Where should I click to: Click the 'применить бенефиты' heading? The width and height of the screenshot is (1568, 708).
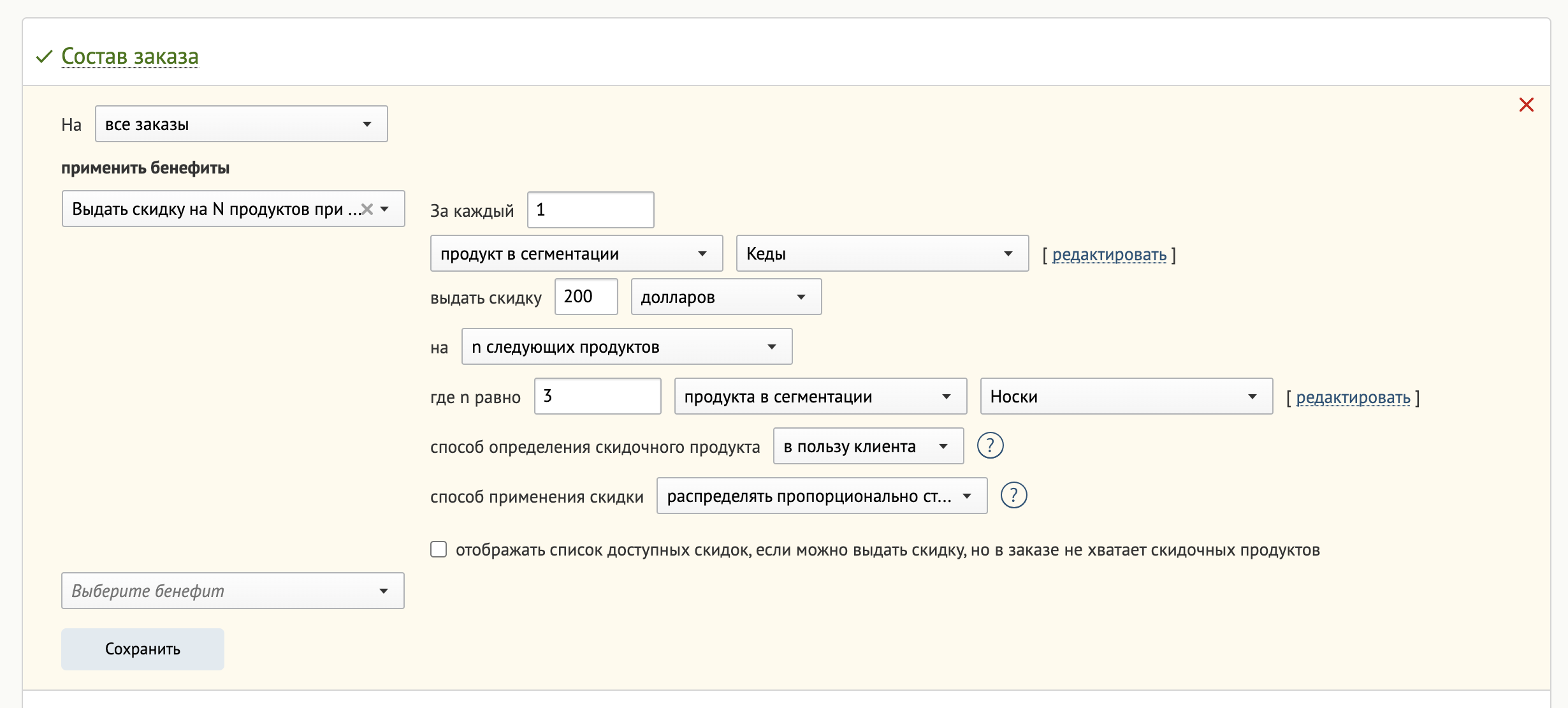[145, 168]
